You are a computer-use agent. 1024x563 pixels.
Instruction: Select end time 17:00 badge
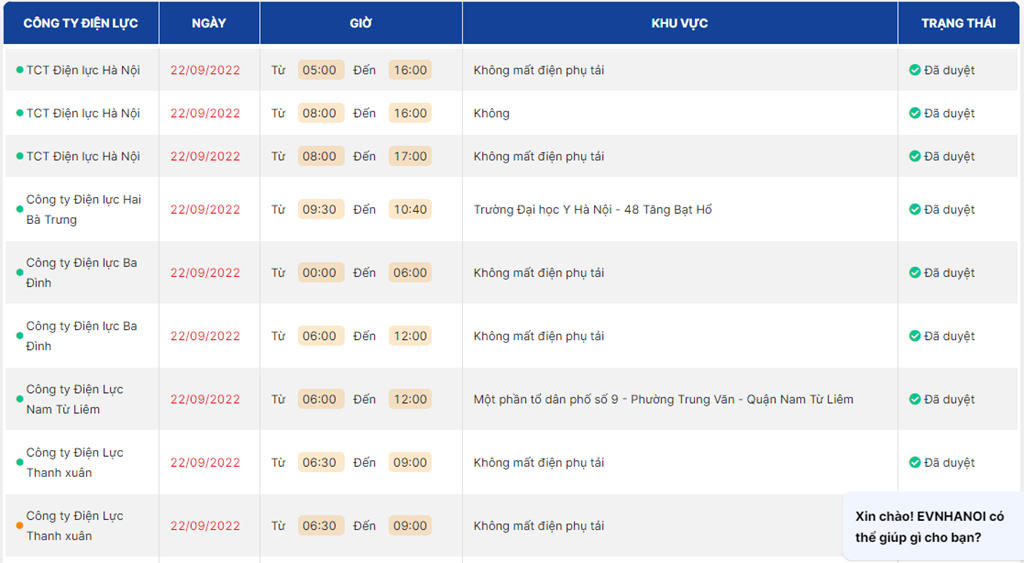(x=410, y=156)
